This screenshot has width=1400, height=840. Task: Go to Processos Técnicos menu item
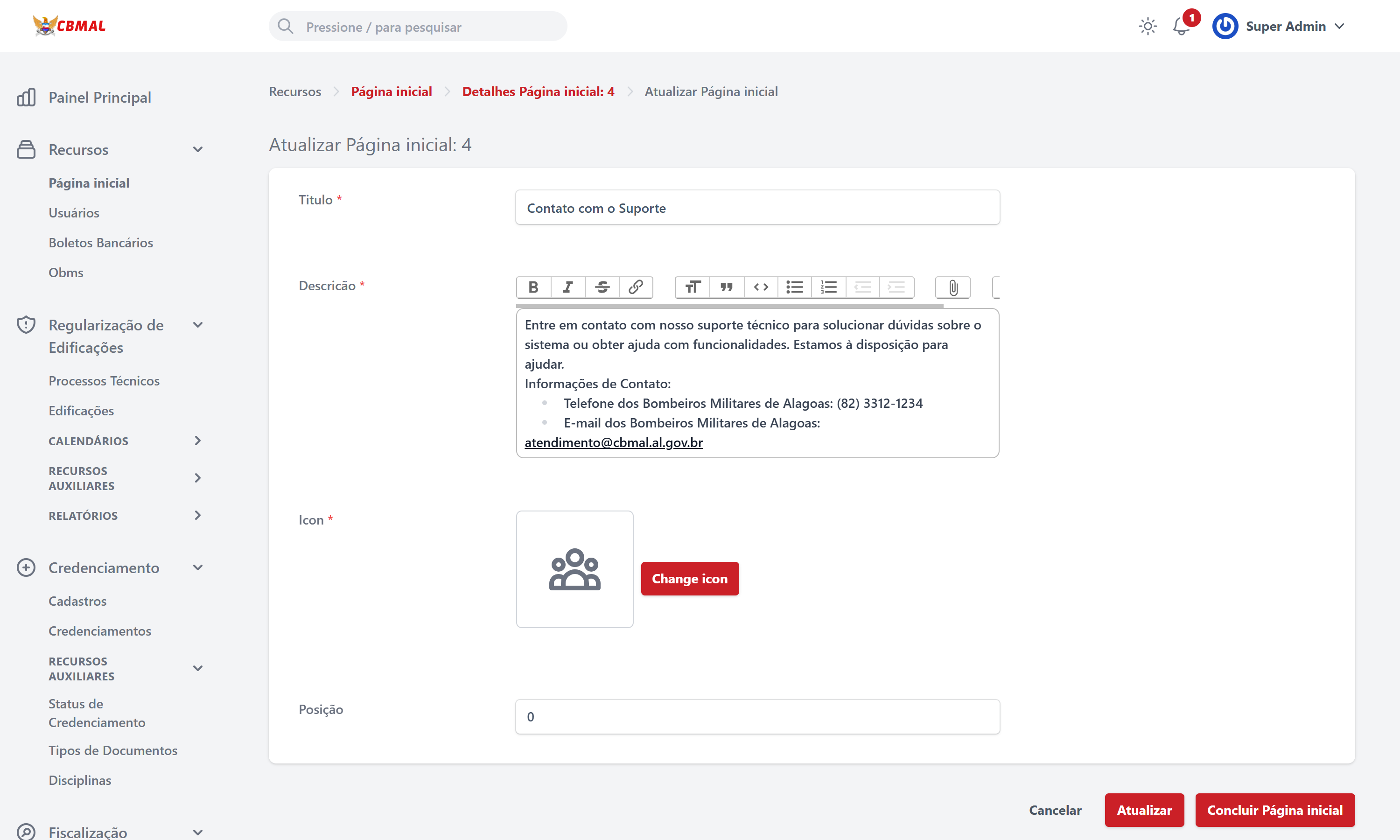click(104, 380)
